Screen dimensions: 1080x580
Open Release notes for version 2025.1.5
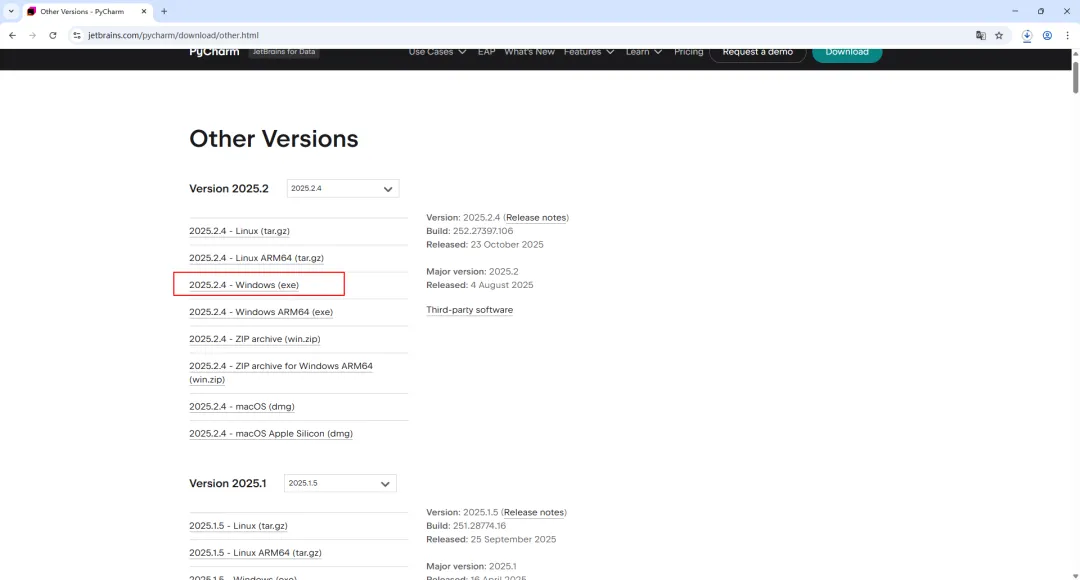534,512
